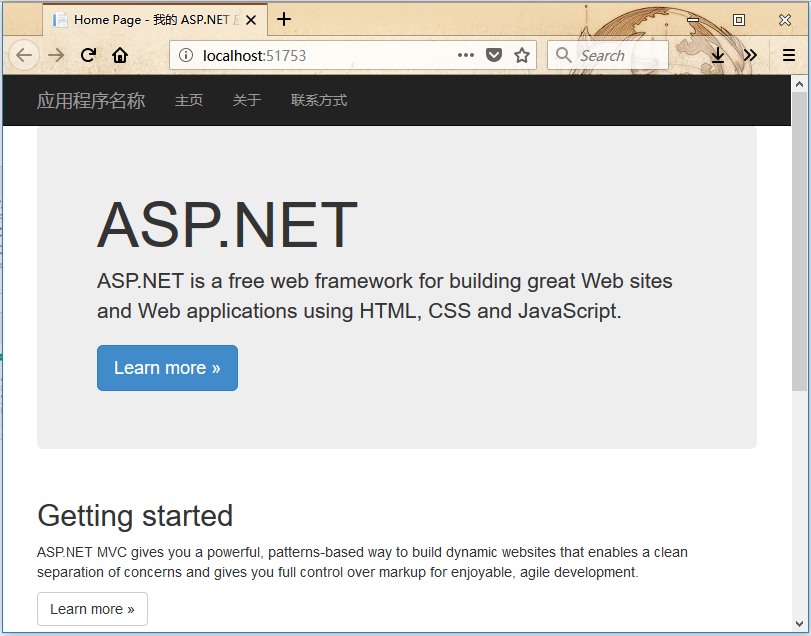Image resolution: width=811 pixels, height=636 pixels.
Task: Go to the 关于 page
Action: 247,100
